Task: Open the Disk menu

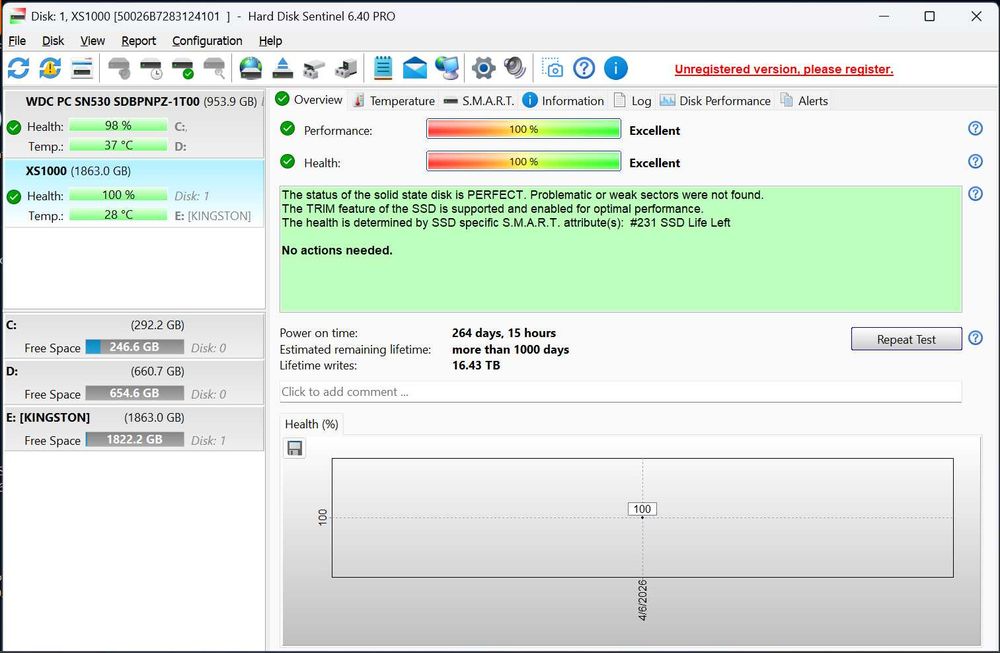Action: 53,41
